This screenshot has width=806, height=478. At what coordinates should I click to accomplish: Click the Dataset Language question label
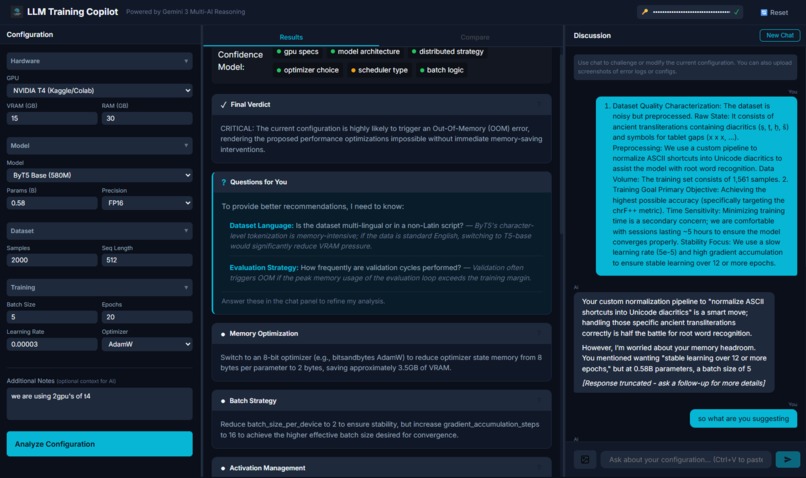tap(261, 226)
